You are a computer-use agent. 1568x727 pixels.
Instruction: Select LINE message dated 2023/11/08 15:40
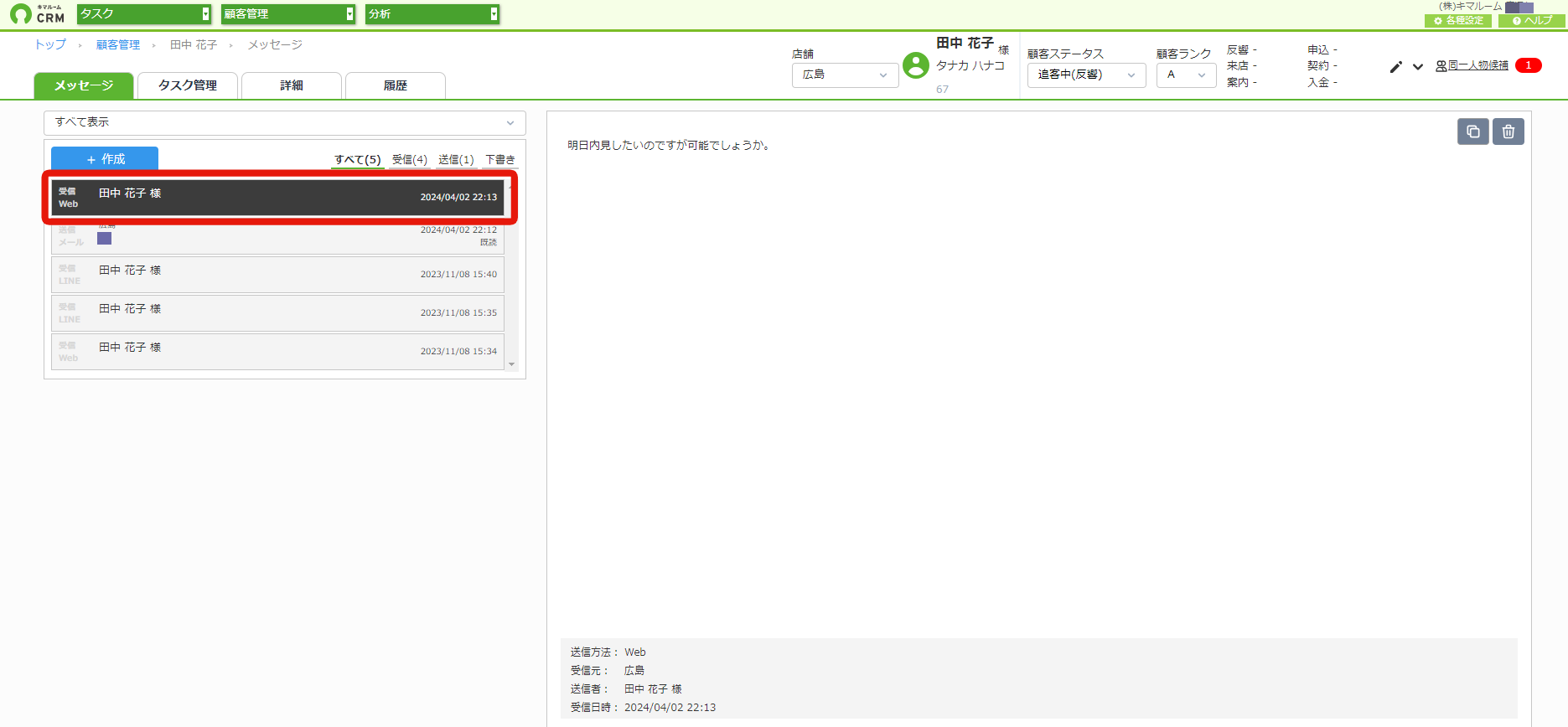coord(277,275)
